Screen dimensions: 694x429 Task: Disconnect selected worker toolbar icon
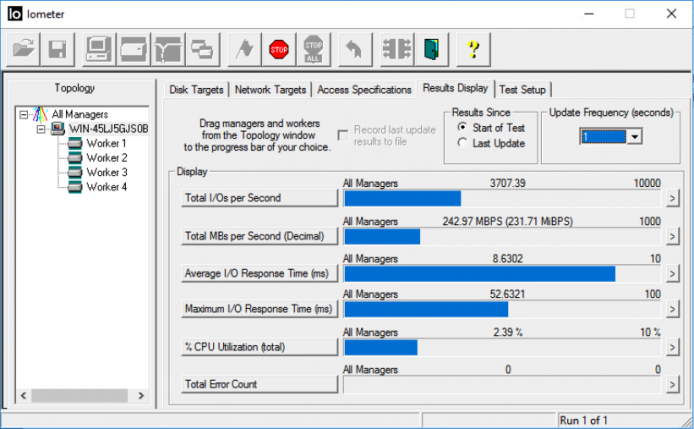click(x=397, y=49)
